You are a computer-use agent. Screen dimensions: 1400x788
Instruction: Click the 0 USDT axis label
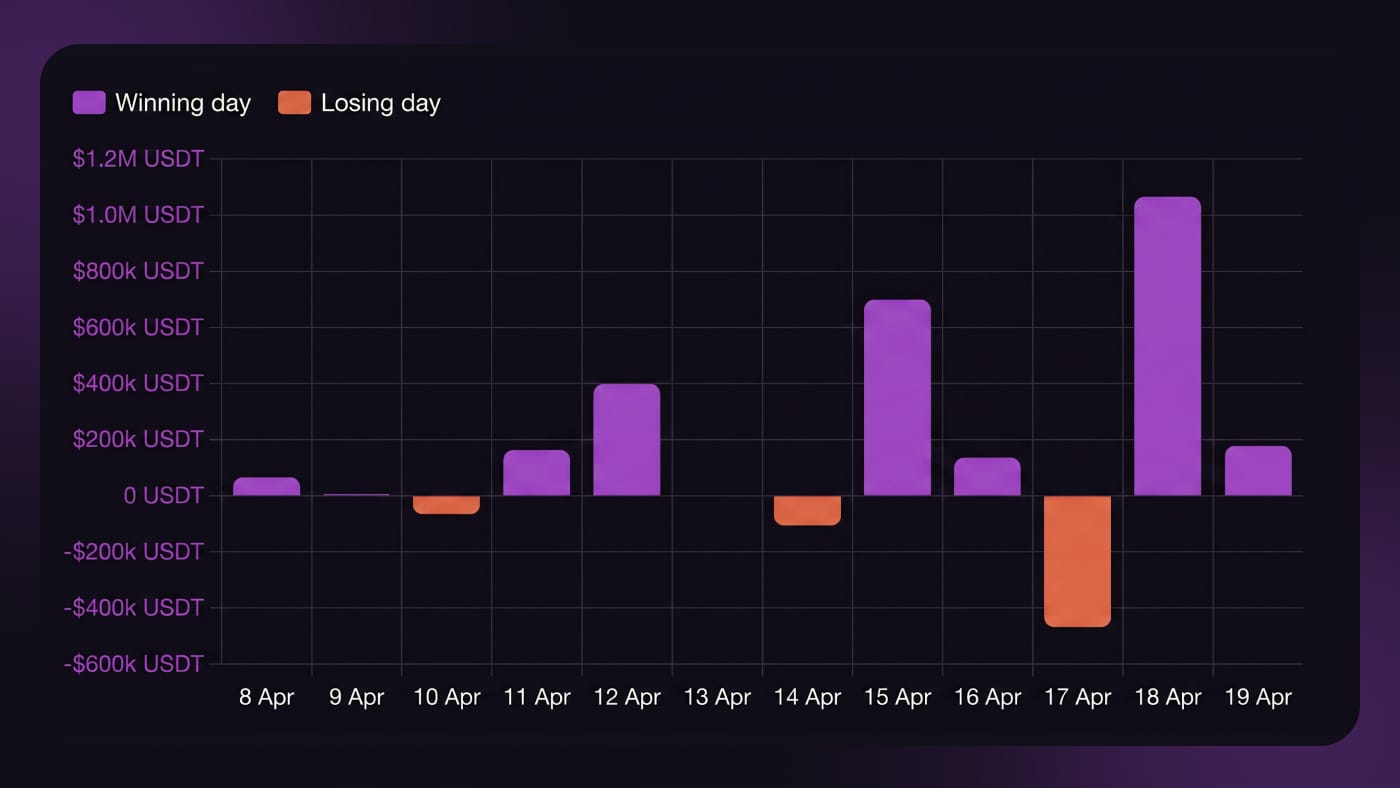(x=164, y=495)
